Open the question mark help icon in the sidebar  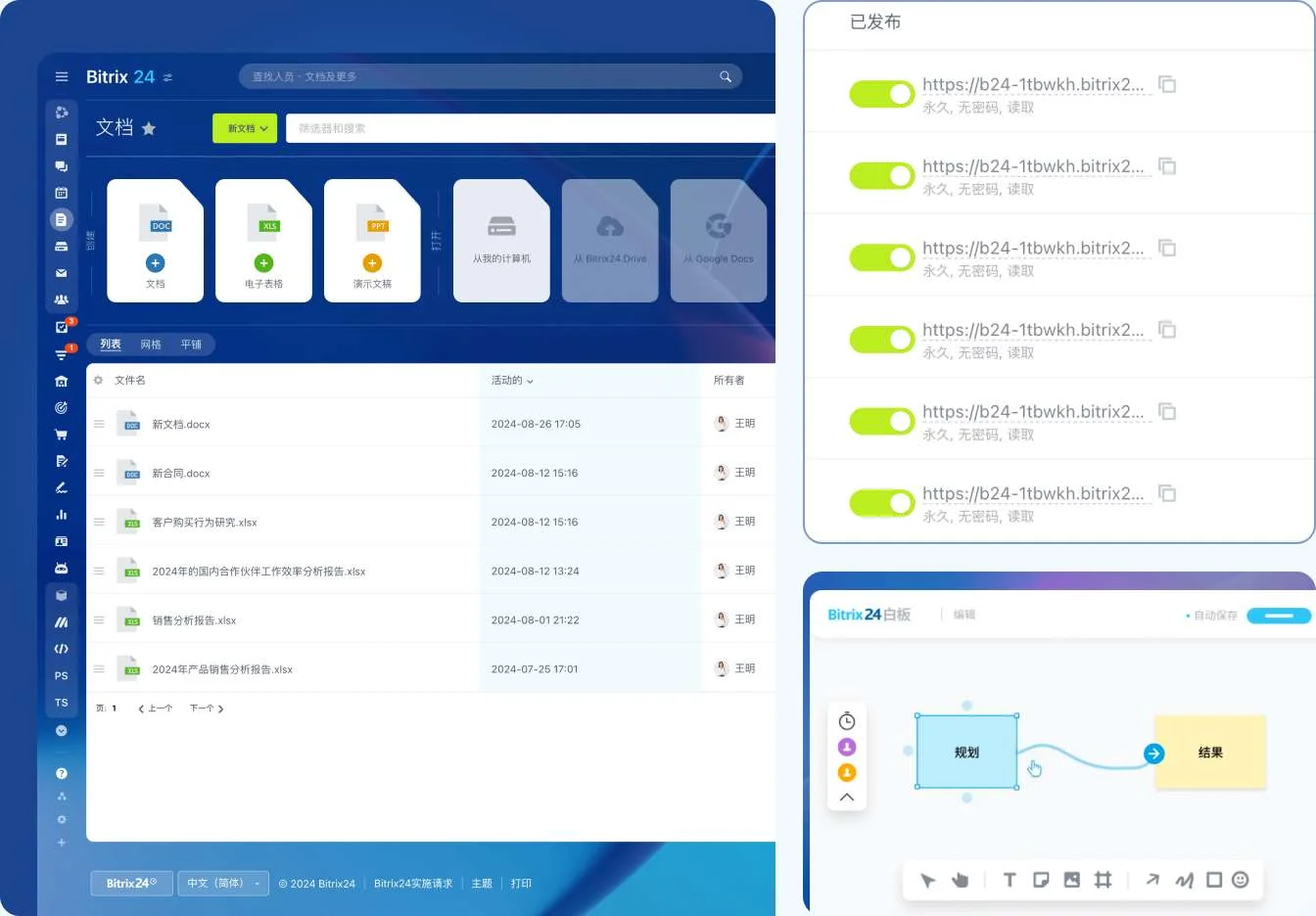(x=62, y=773)
